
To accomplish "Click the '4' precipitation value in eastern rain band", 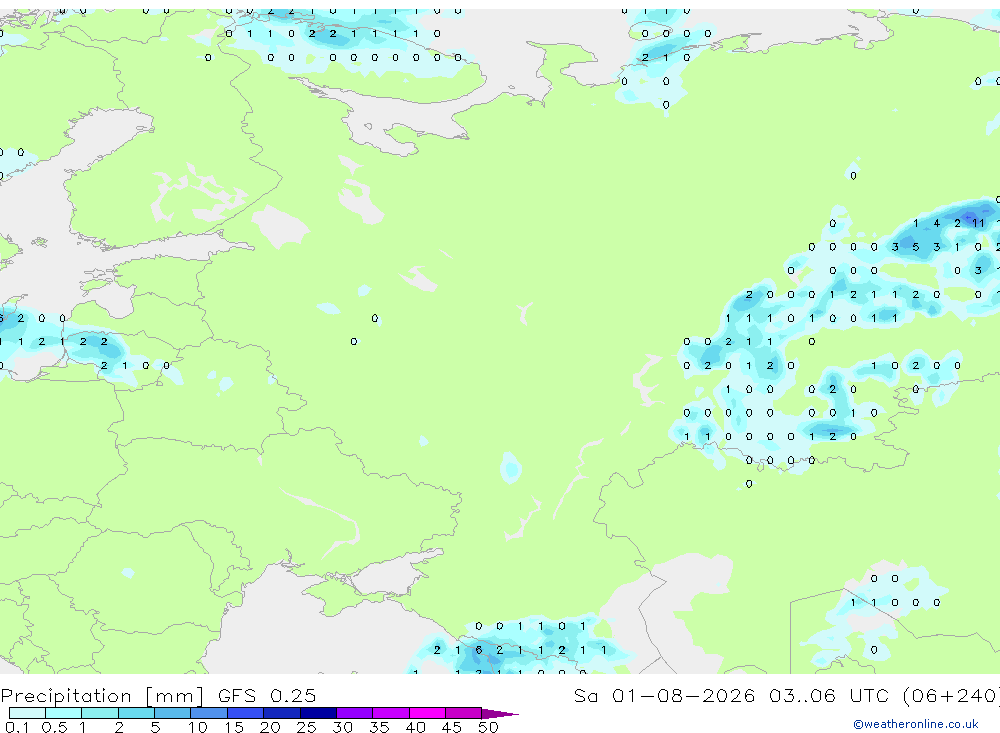I will click(936, 223).
